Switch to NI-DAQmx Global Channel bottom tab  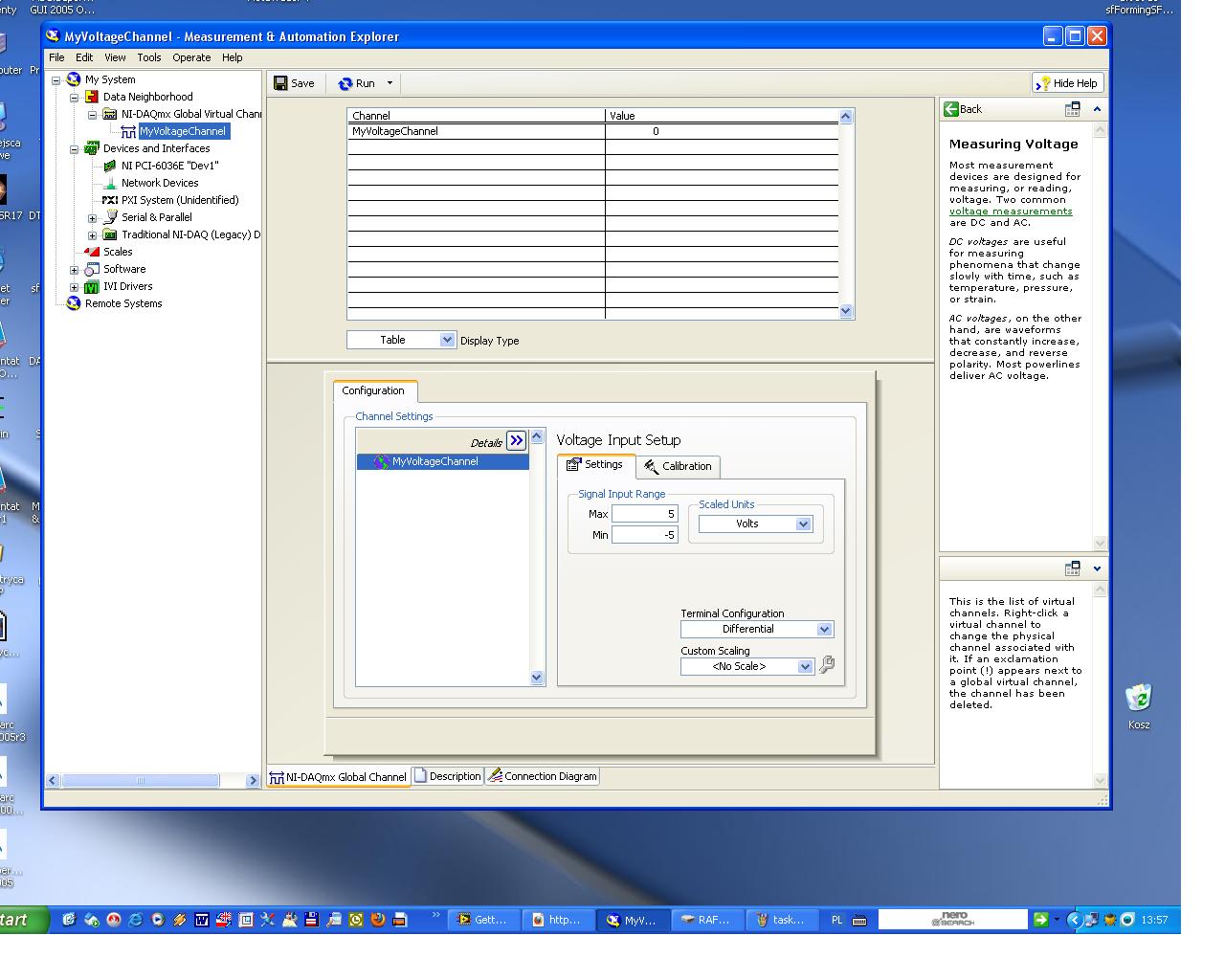click(x=339, y=777)
